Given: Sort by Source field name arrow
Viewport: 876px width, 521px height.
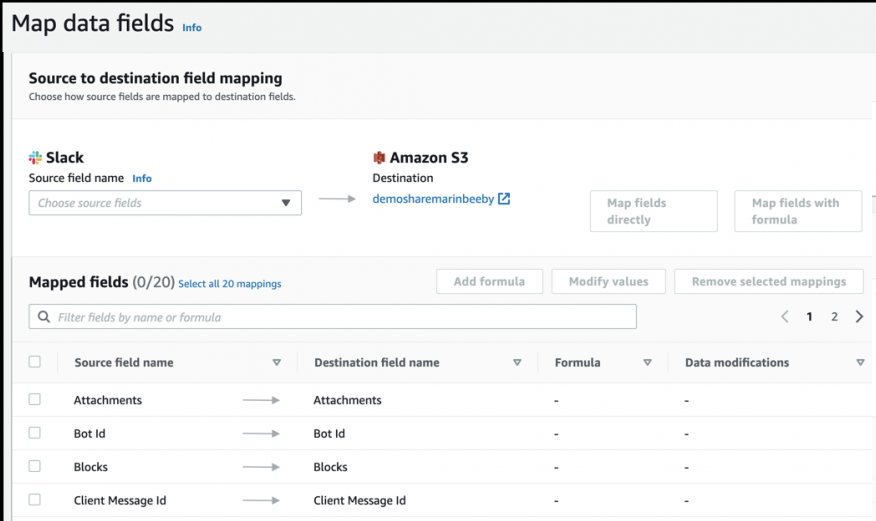Looking at the screenshot, I should point(277,363).
